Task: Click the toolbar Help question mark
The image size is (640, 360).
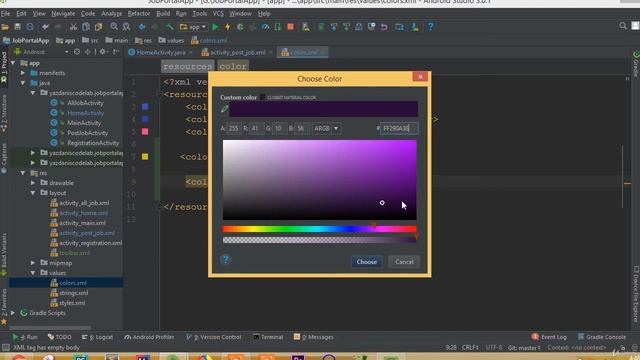Action: (430, 27)
